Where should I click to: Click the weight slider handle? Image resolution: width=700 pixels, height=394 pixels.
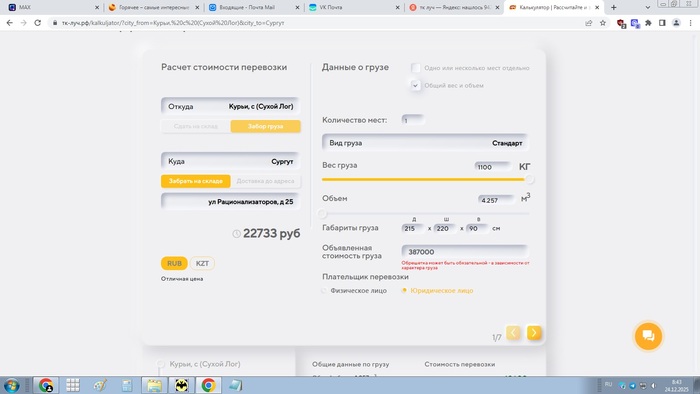[x=529, y=179]
